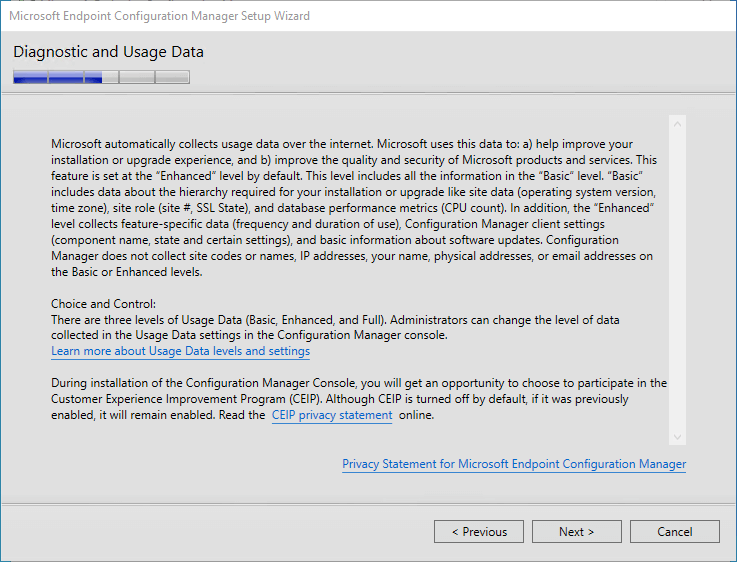Click the Choice and Control subheading text
This screenshot has height=562, width=737.
pos(103,304)
